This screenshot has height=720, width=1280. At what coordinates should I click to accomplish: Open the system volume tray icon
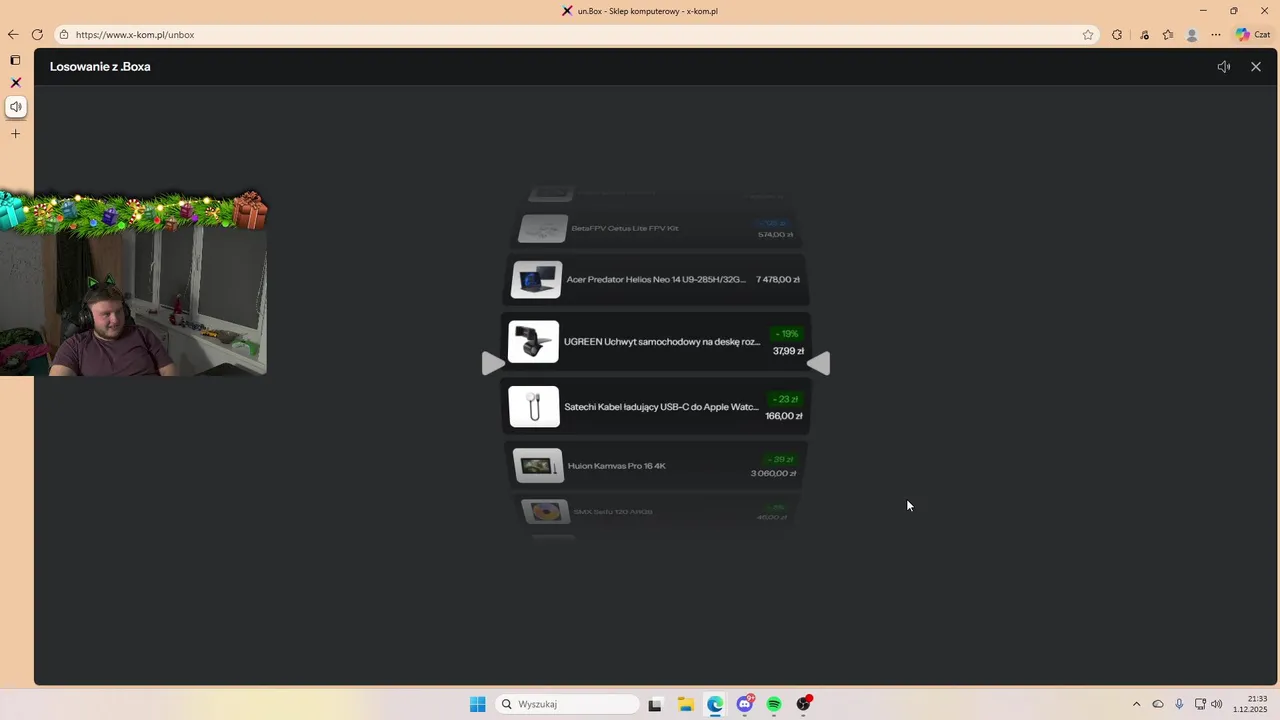pyautogui.click(x=1217, y=704)
